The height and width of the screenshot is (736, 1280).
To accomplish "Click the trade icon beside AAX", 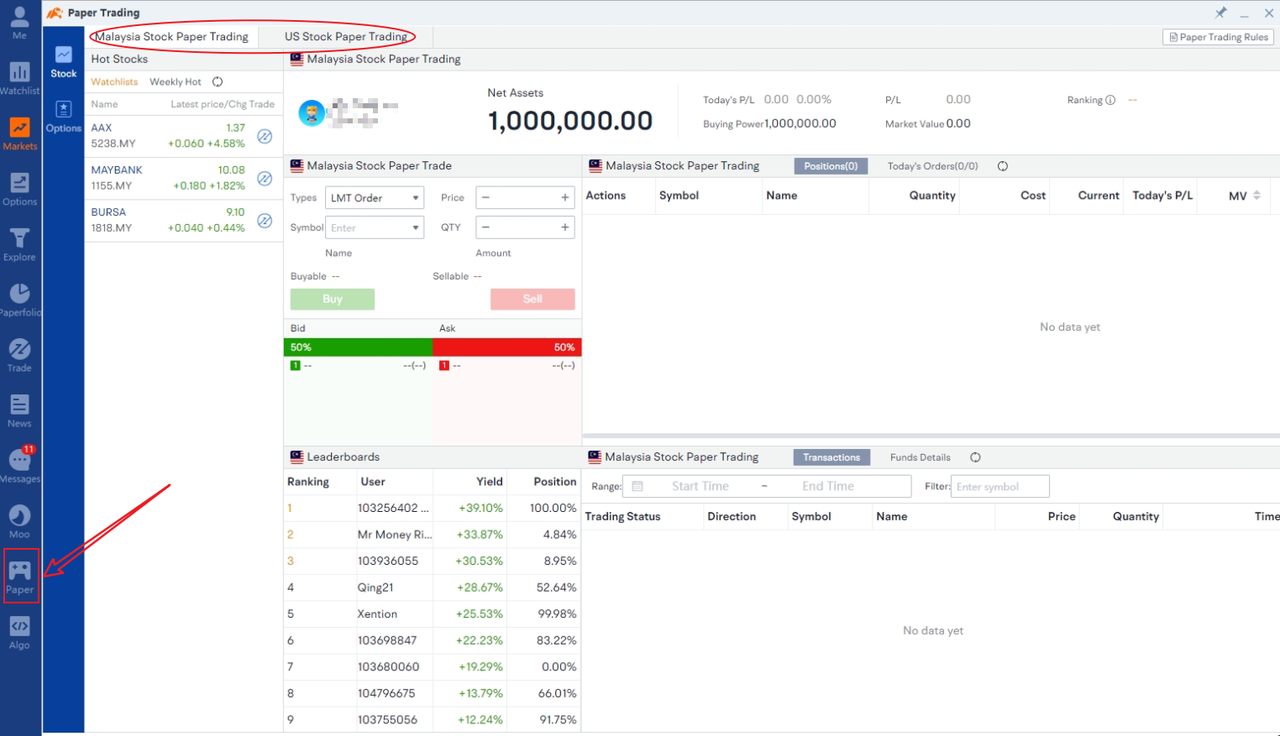I will pos(265,136).
